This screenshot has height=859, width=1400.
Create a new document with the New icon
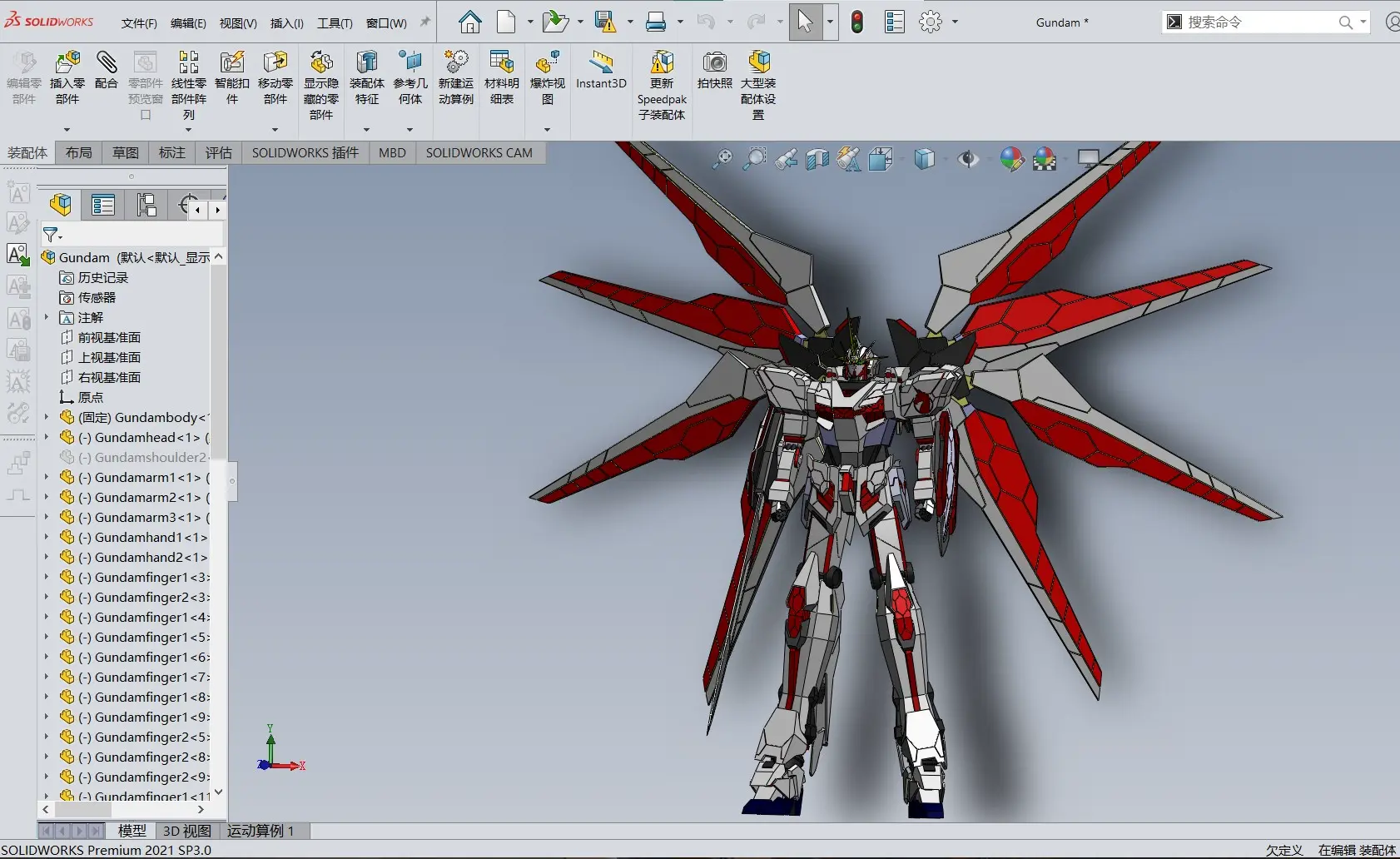click(506, 22)
